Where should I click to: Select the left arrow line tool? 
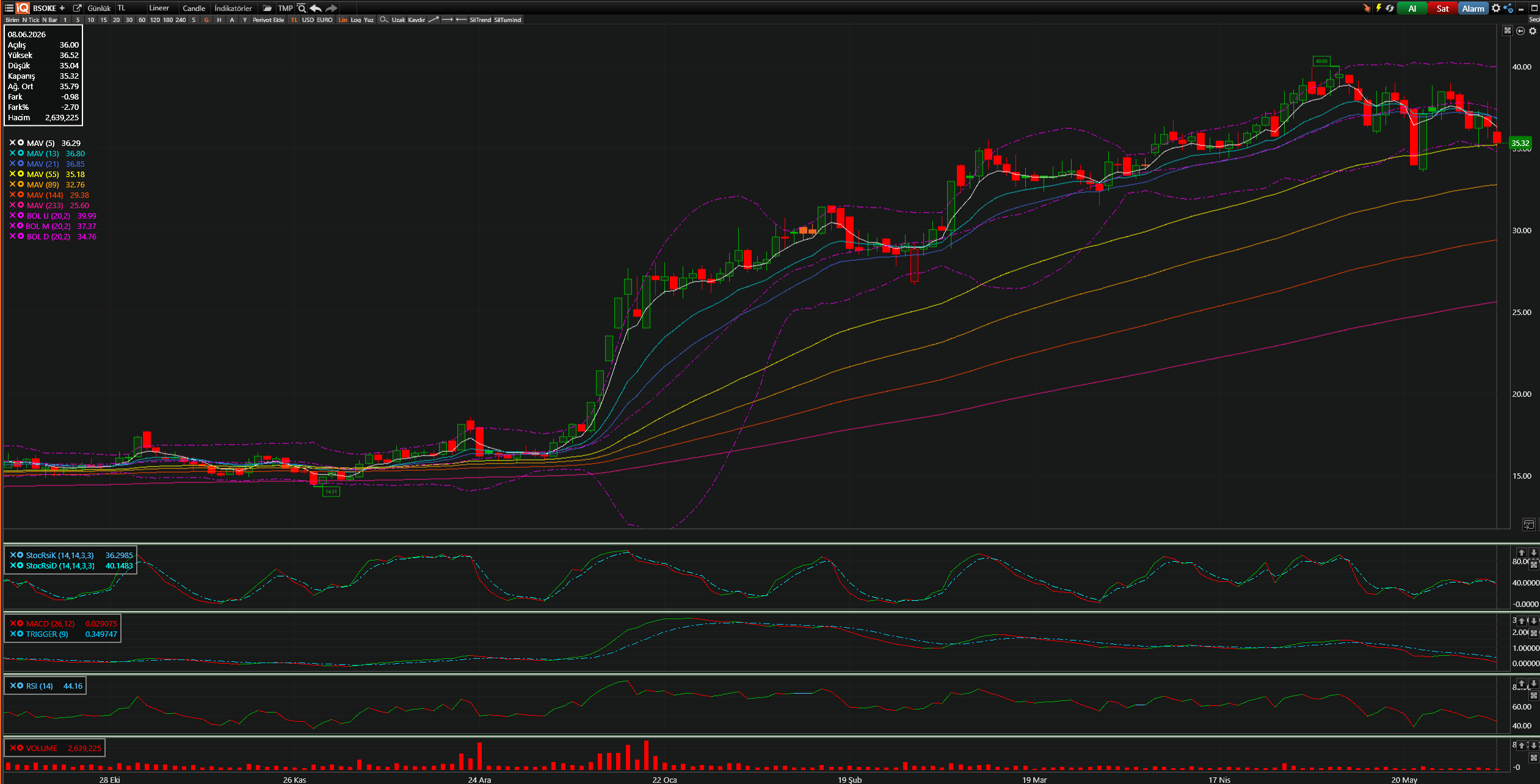(x=462, y=20)
